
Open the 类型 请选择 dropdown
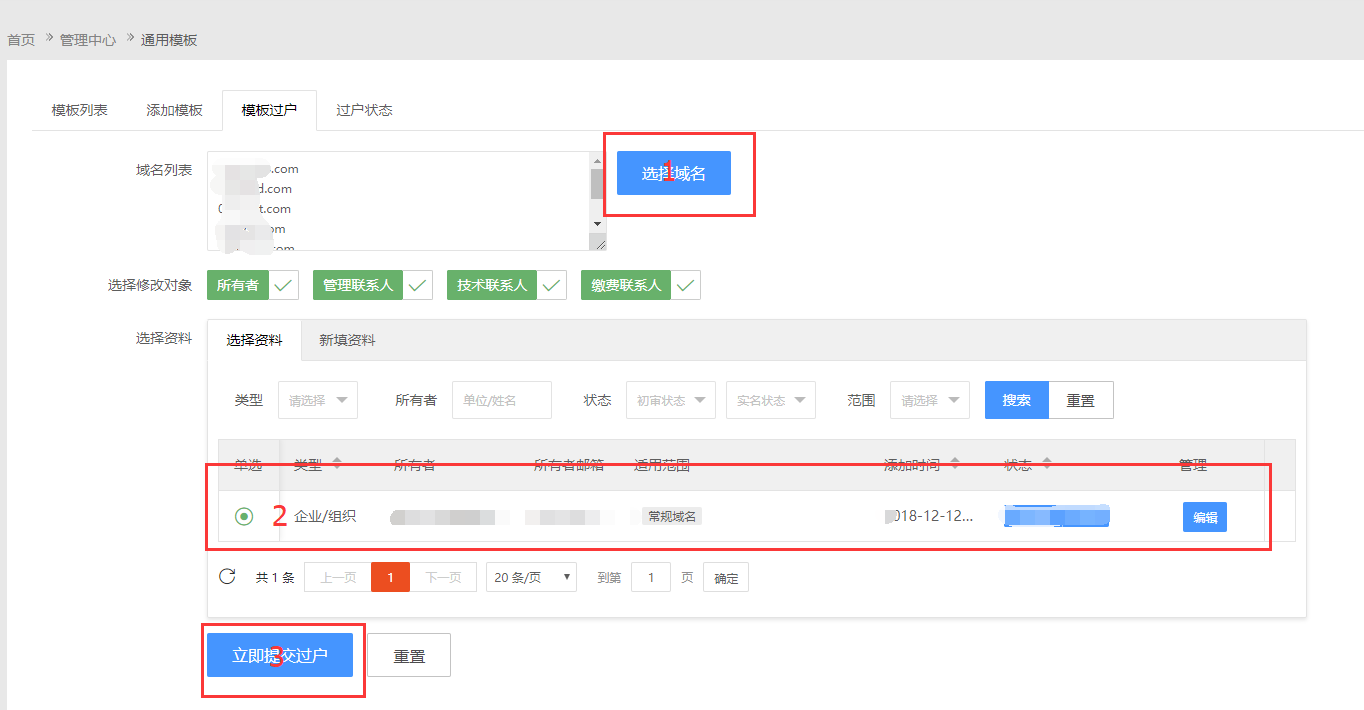pos(317,399)
